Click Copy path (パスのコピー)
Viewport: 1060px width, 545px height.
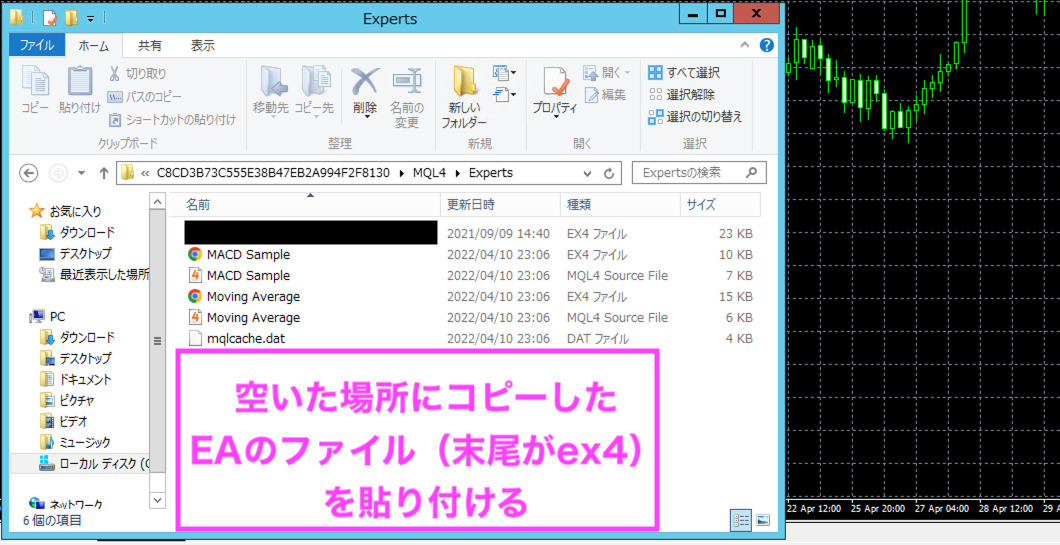[x=145, y=97]
